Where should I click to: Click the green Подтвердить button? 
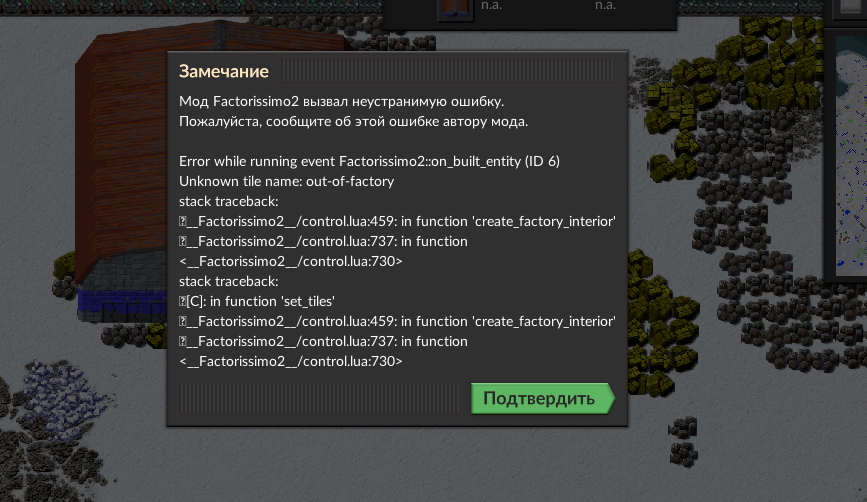click(x=542, y=398)
